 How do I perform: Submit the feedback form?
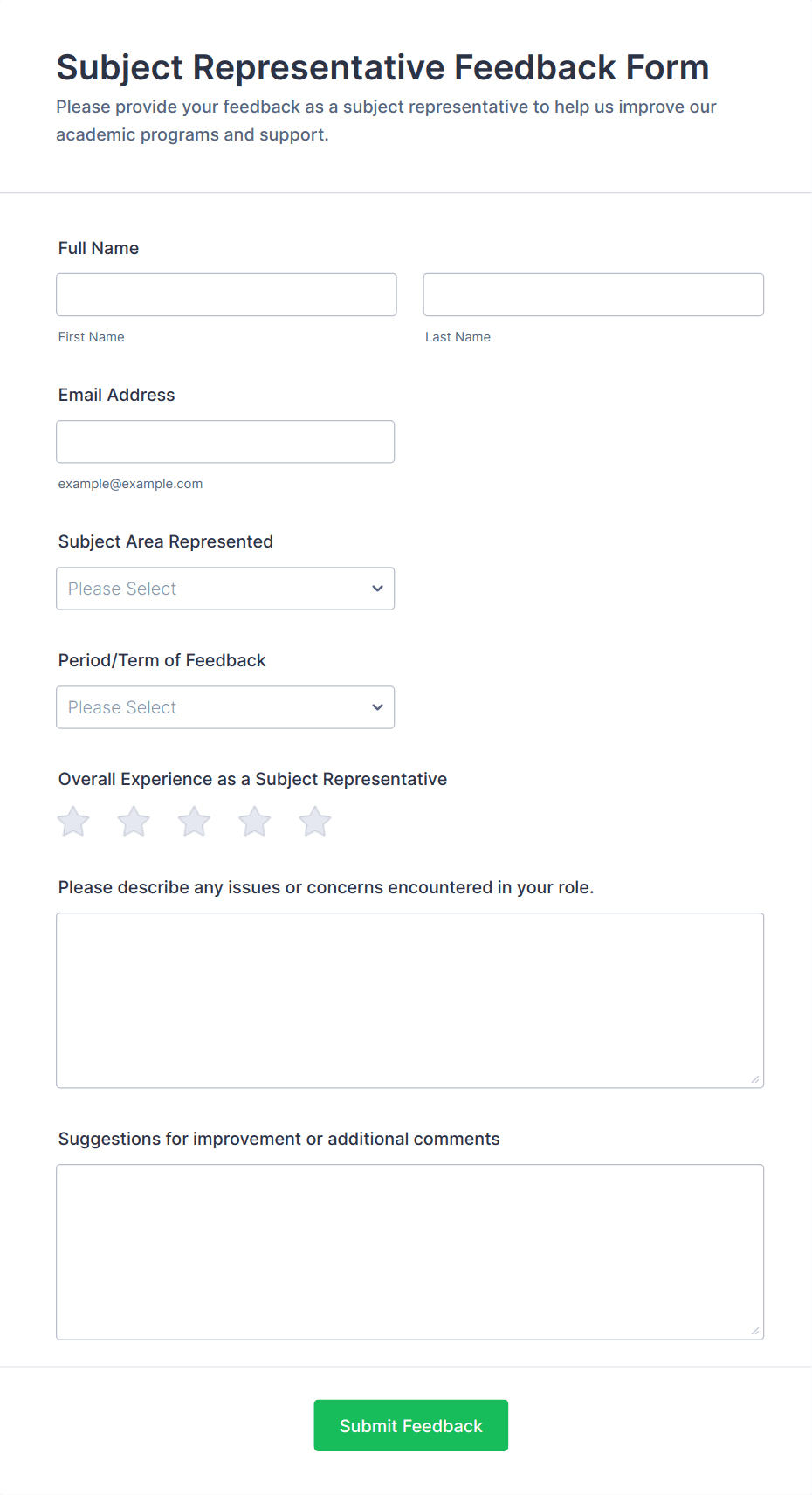point(410,1425)
